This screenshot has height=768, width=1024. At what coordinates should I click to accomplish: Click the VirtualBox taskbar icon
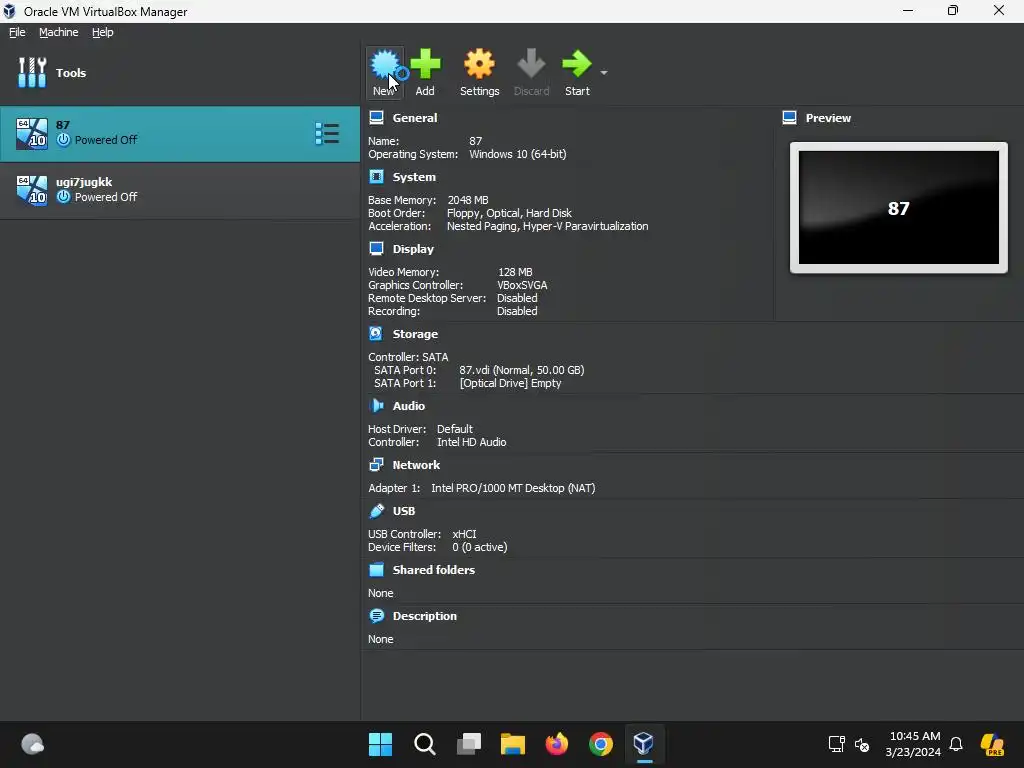coord(644,744)
